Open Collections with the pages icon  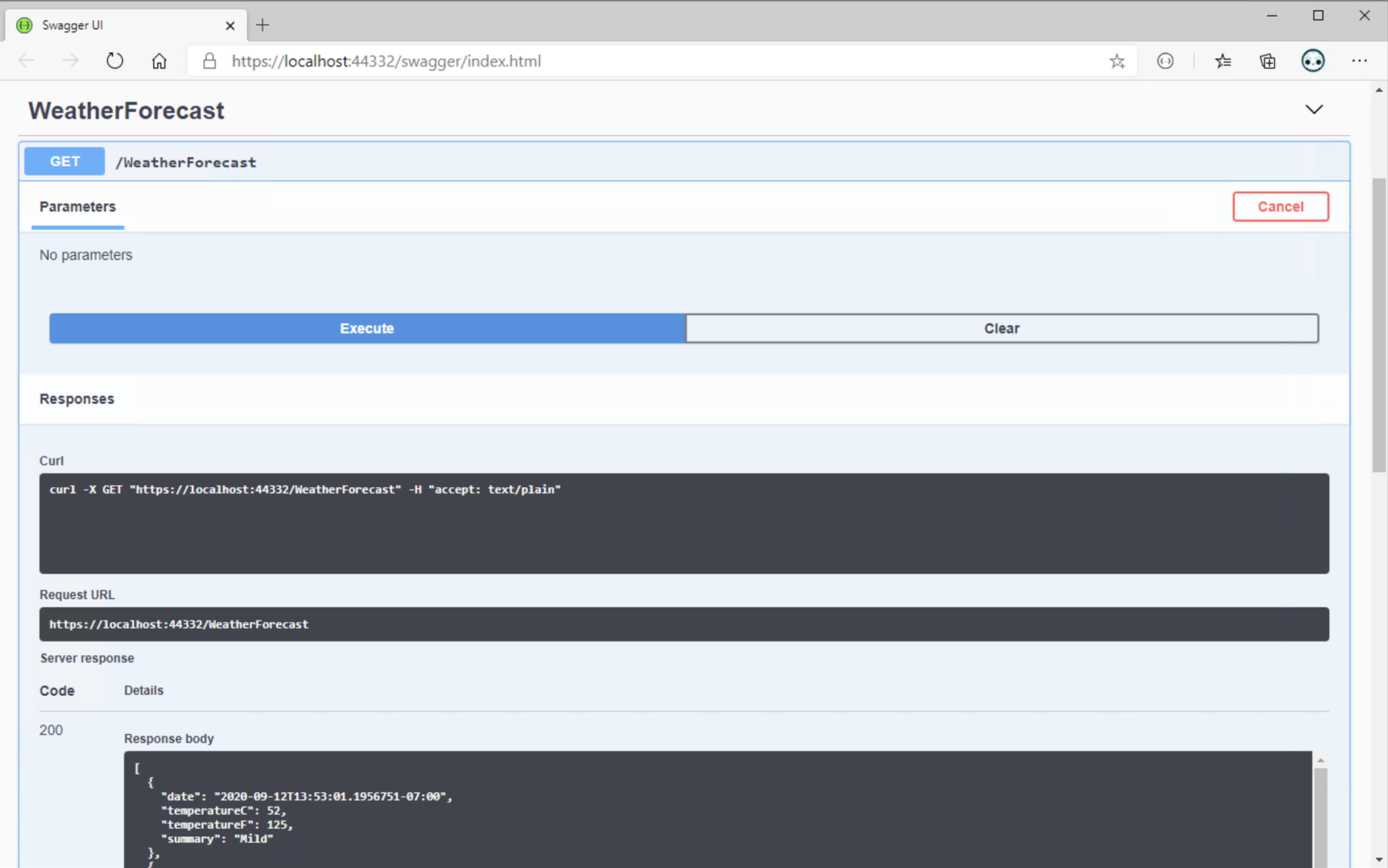pos(1267,61)
